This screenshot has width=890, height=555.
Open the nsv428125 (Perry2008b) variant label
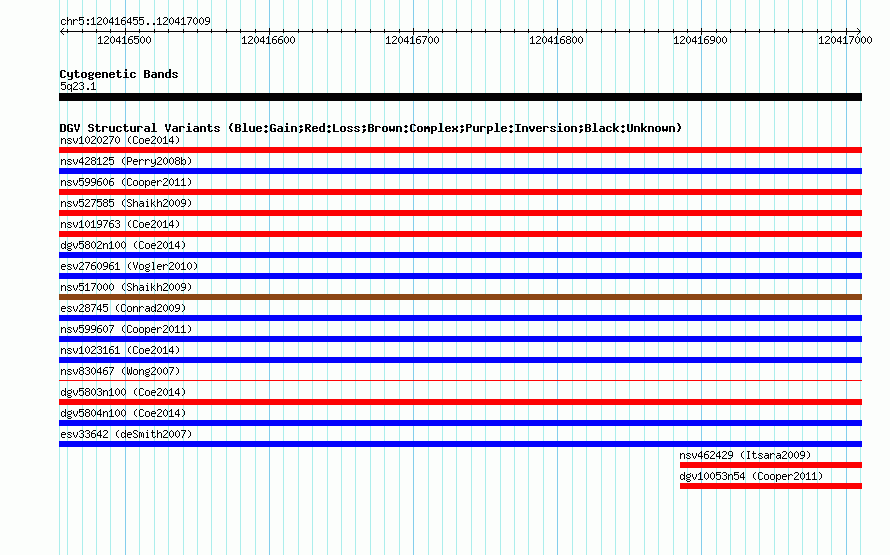[126, 161]
